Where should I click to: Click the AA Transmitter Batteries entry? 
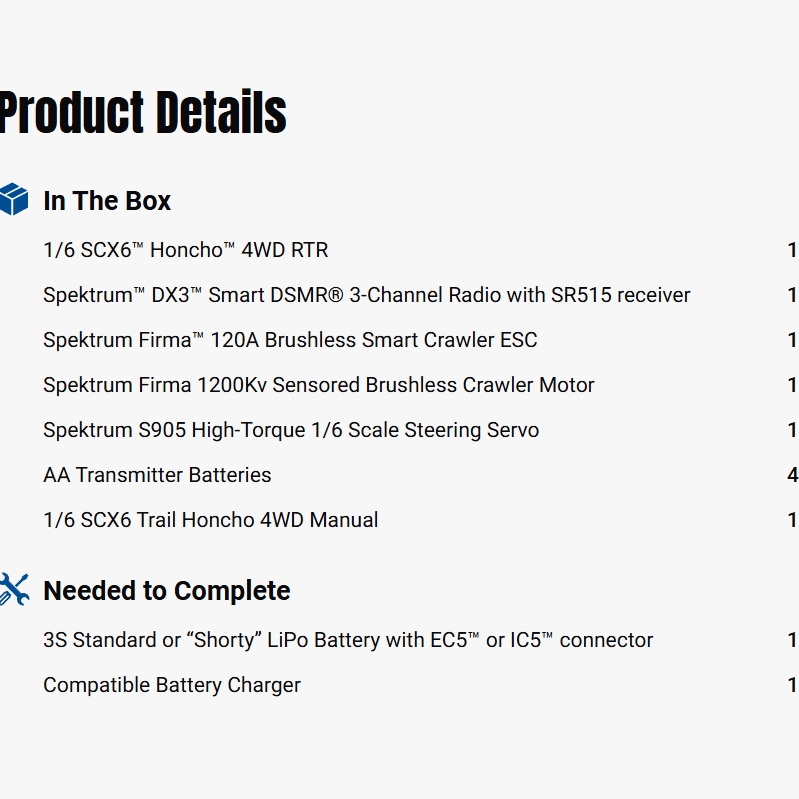(x=157, y=475)
